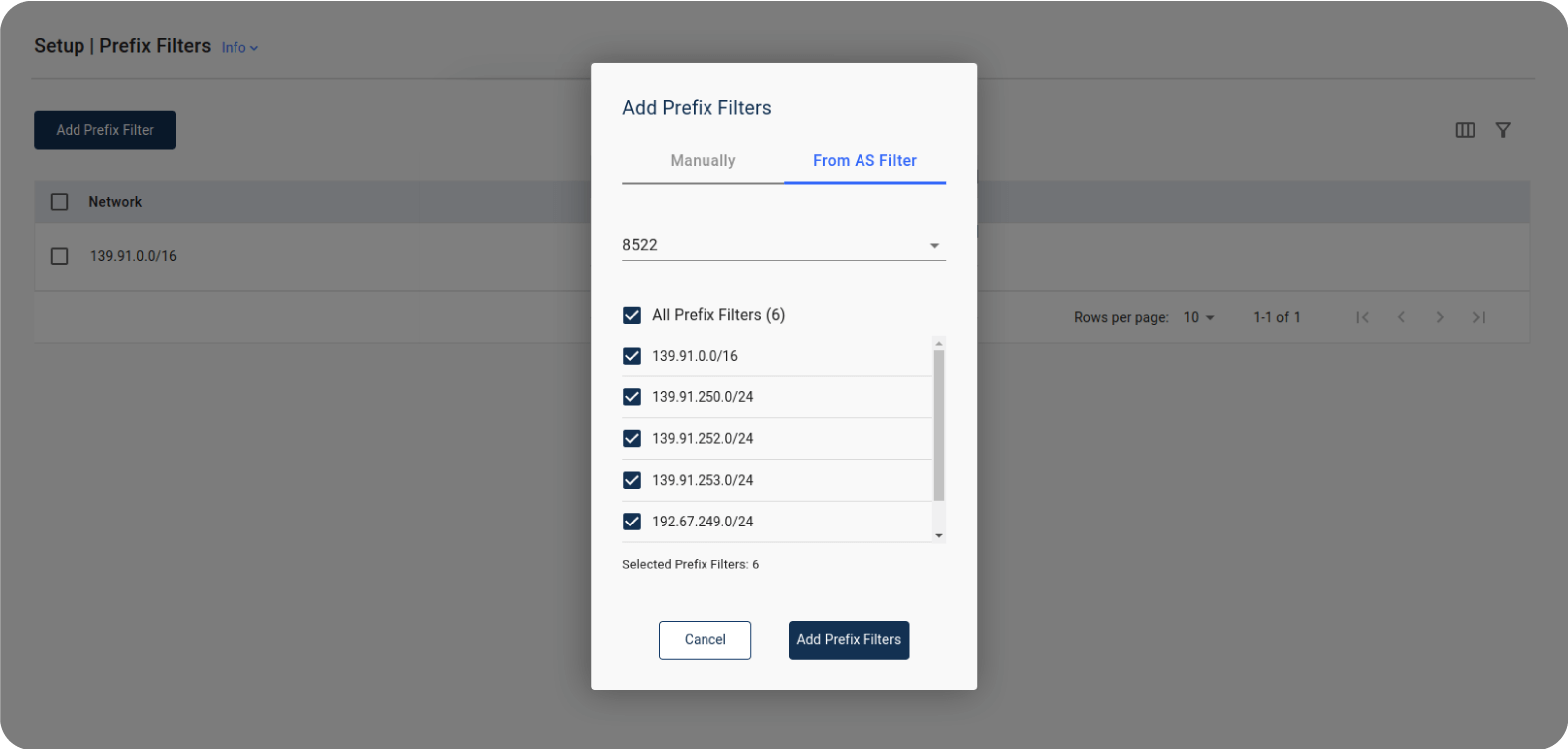The width and height of the screenshot is (1568, 749).
Task: Jump to the last page arrow
Action: point(1479,317)
